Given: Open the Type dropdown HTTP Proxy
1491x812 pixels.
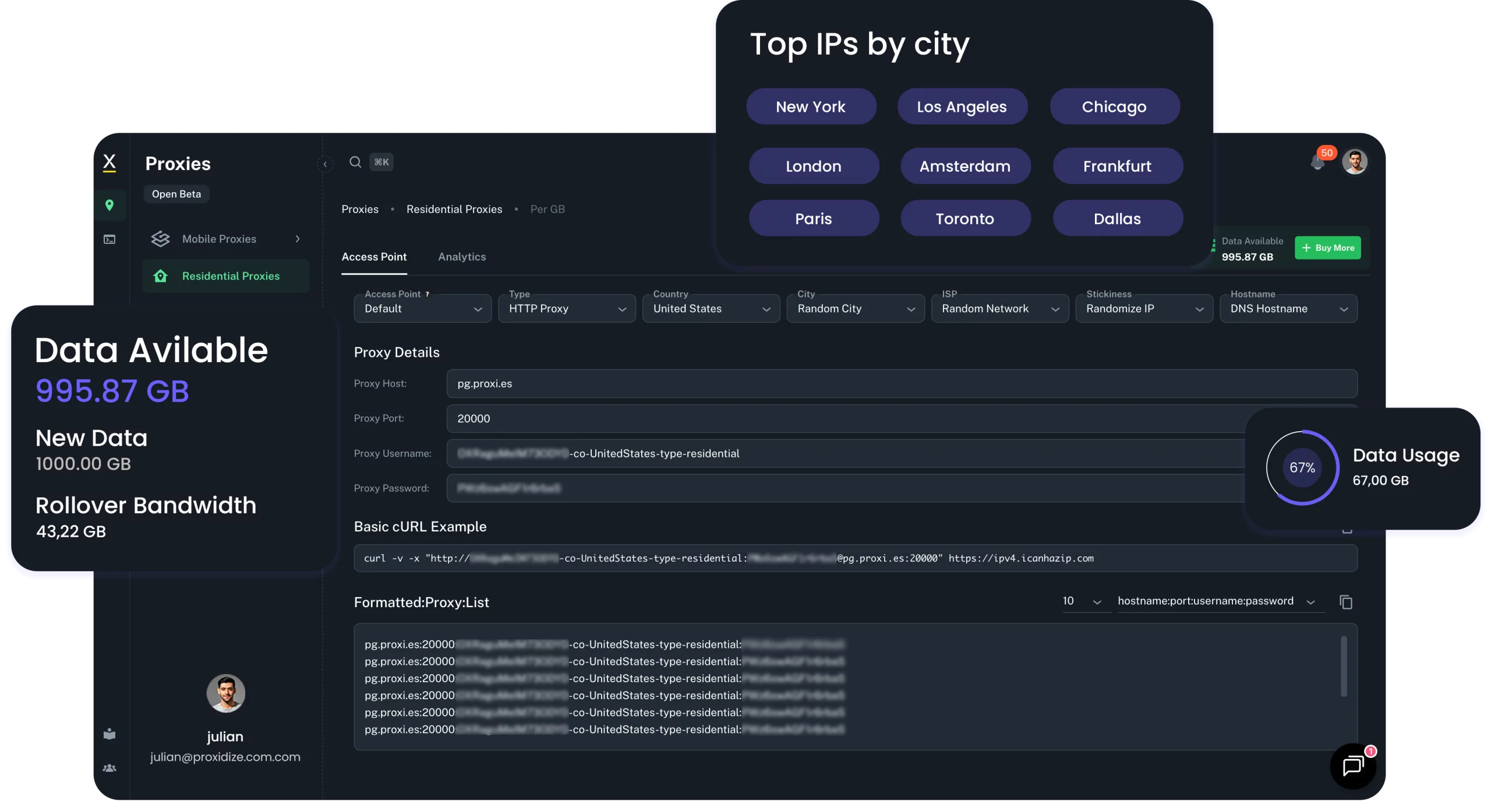Looking at the screenshot, I should (567, 309).
